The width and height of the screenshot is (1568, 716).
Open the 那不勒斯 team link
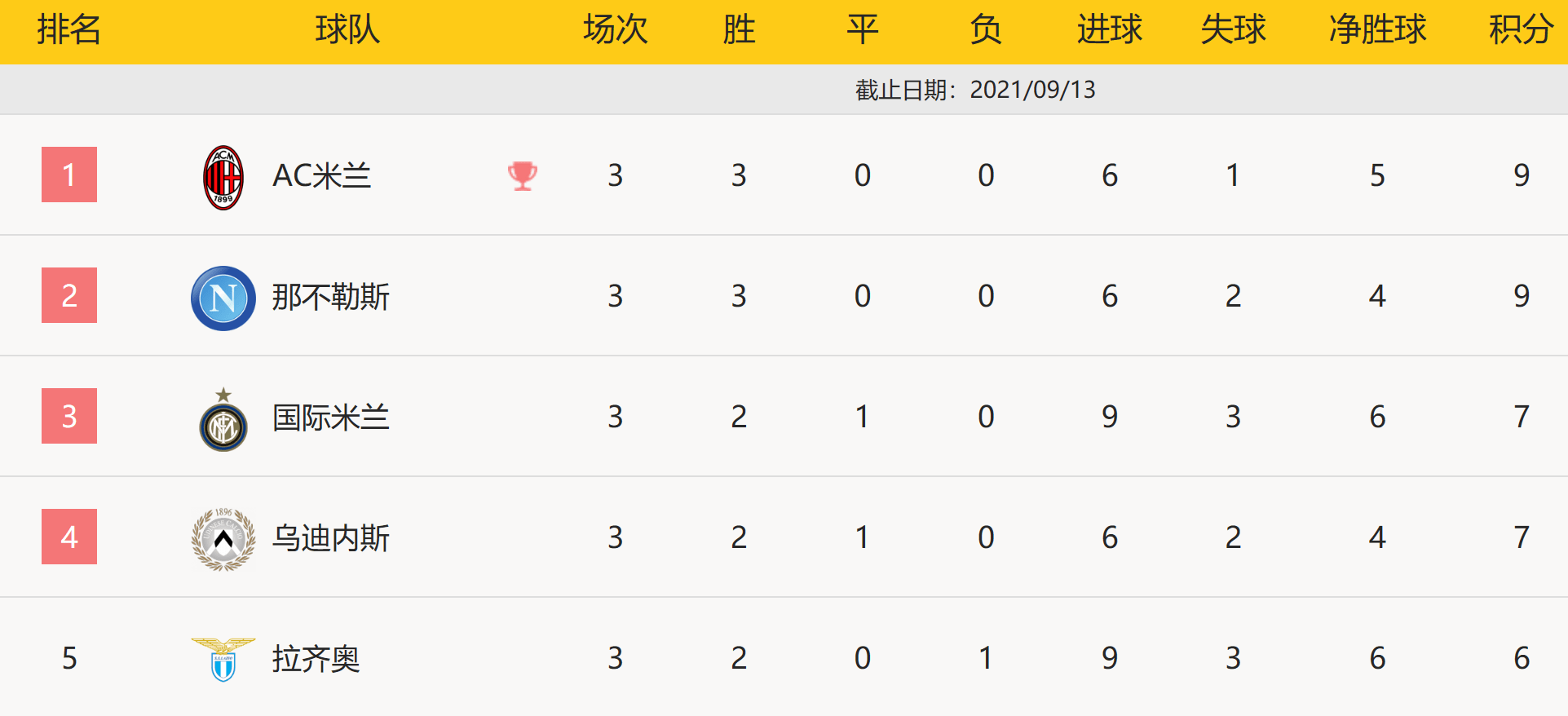pos(330,296)
